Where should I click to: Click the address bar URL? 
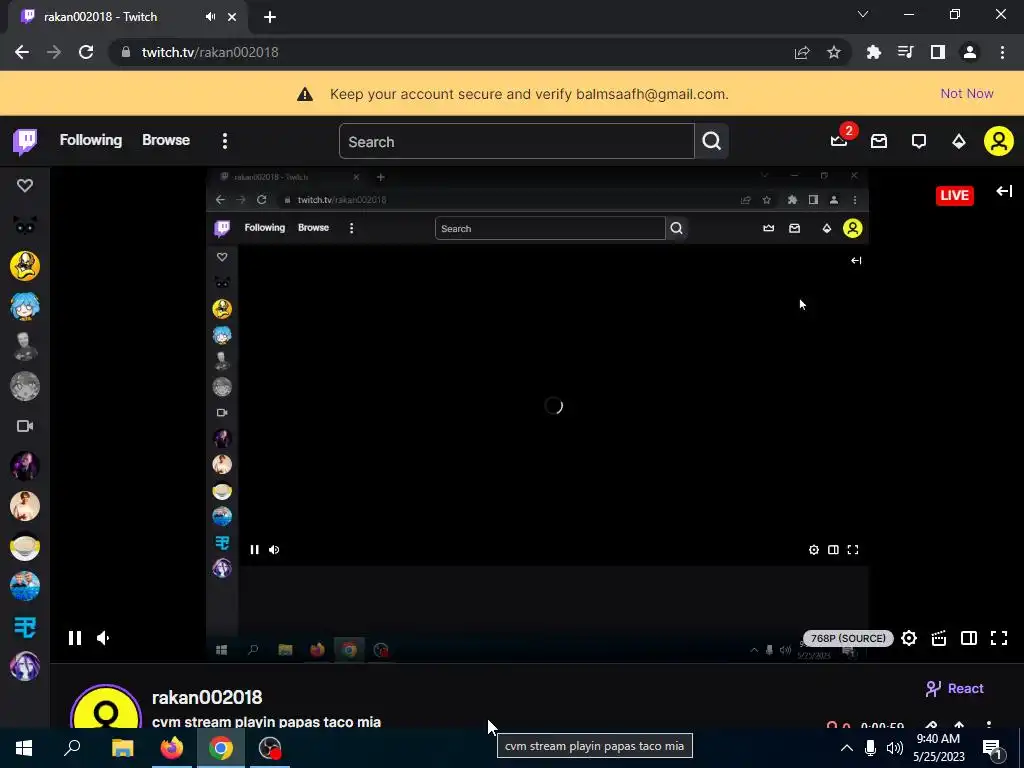[x=210, y=52]
